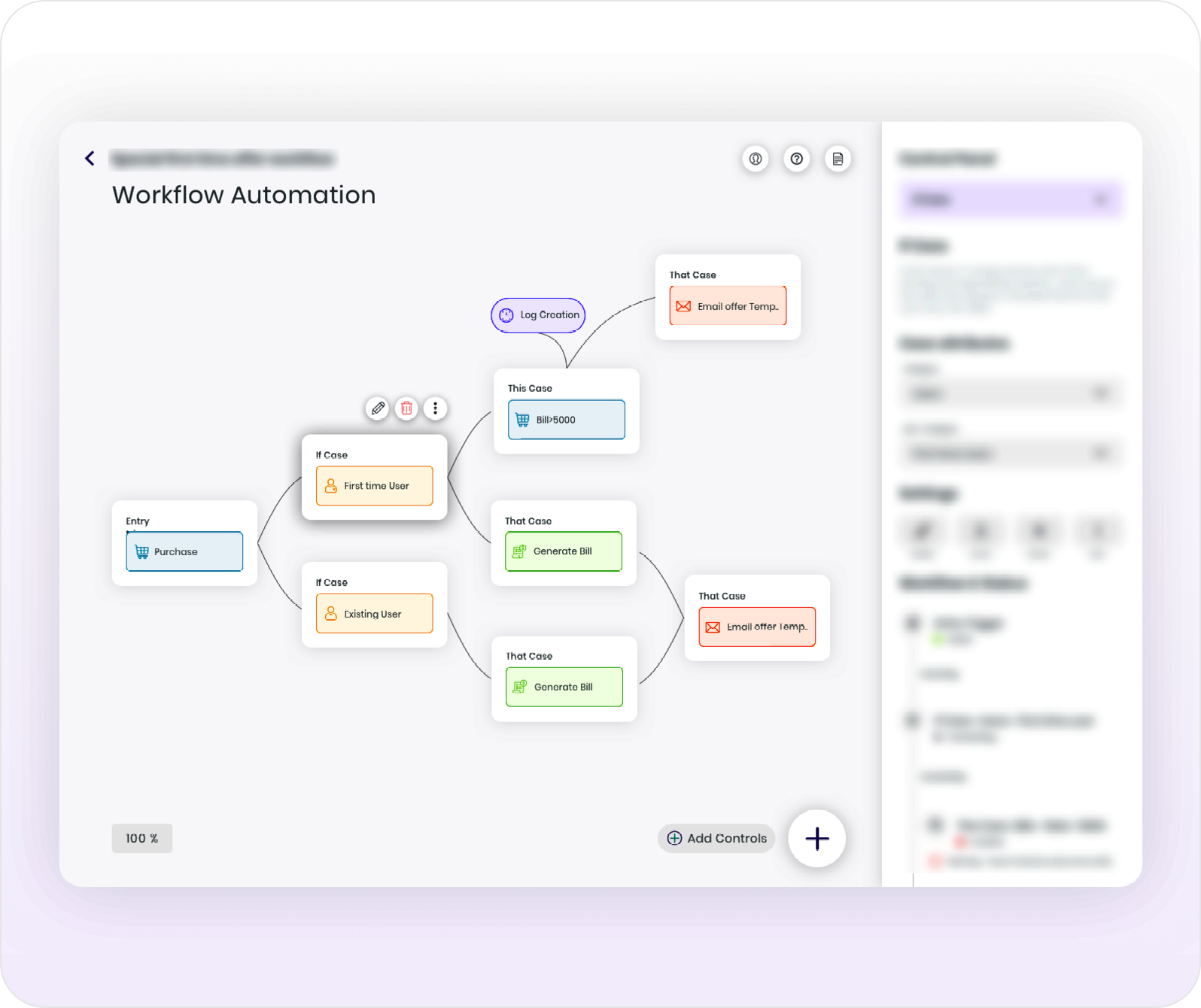Click the Add Controls button
This screenshot has height=1008, width=1201.
[x=716, y=838]
